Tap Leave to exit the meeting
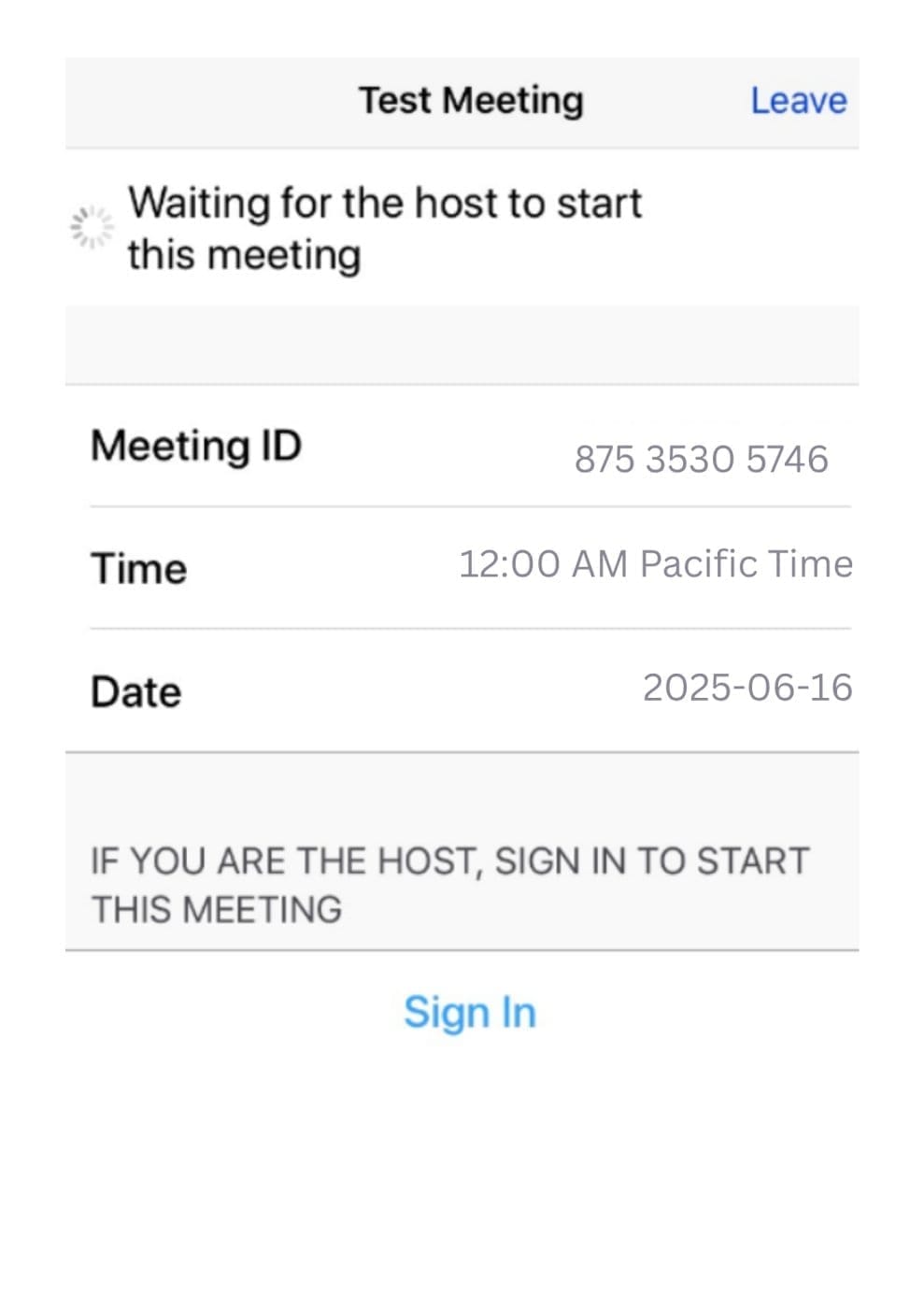The image size is (924, 1308). (799, 100)
